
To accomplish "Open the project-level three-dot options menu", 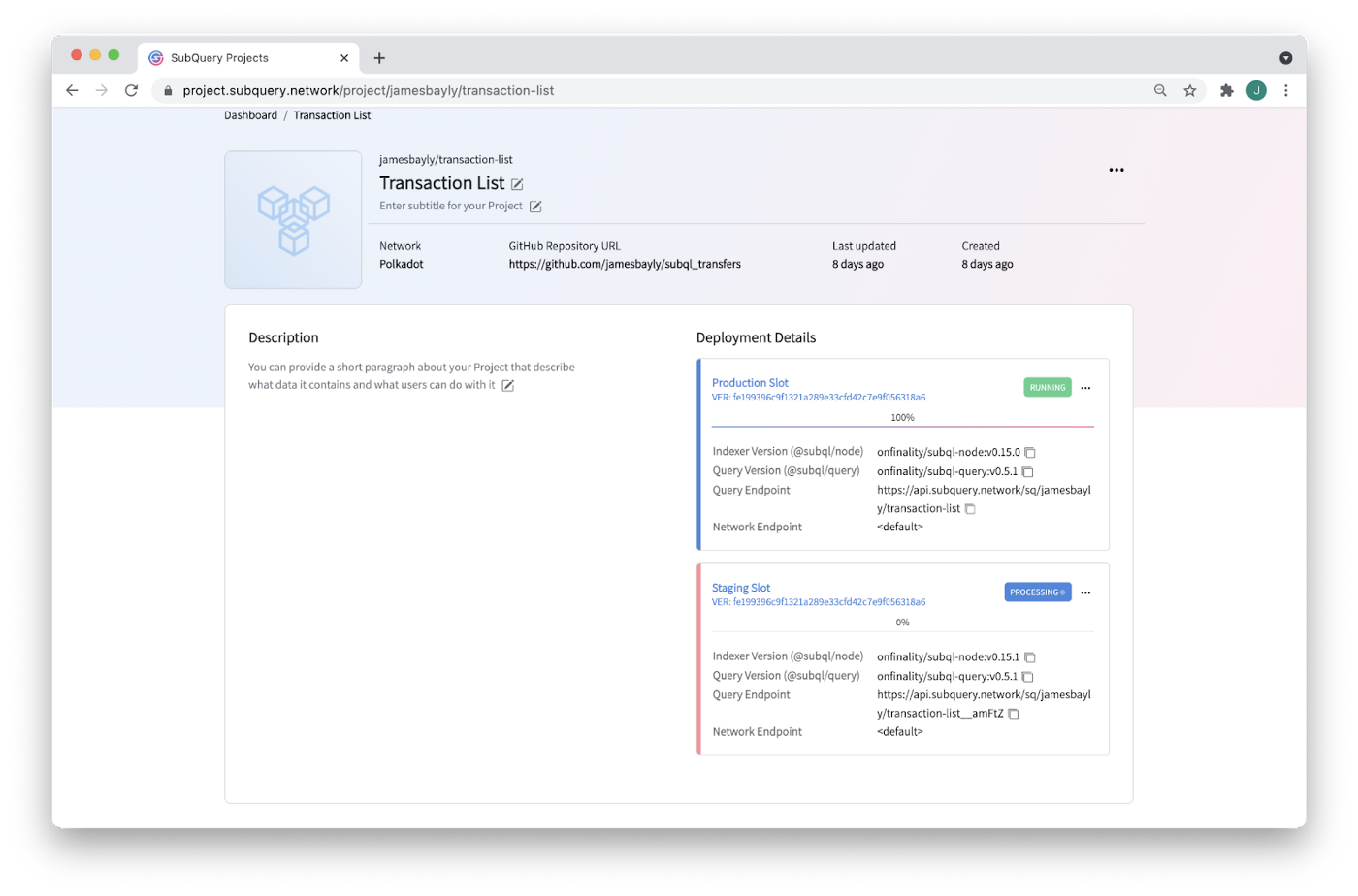I will tap(1116, 170).
